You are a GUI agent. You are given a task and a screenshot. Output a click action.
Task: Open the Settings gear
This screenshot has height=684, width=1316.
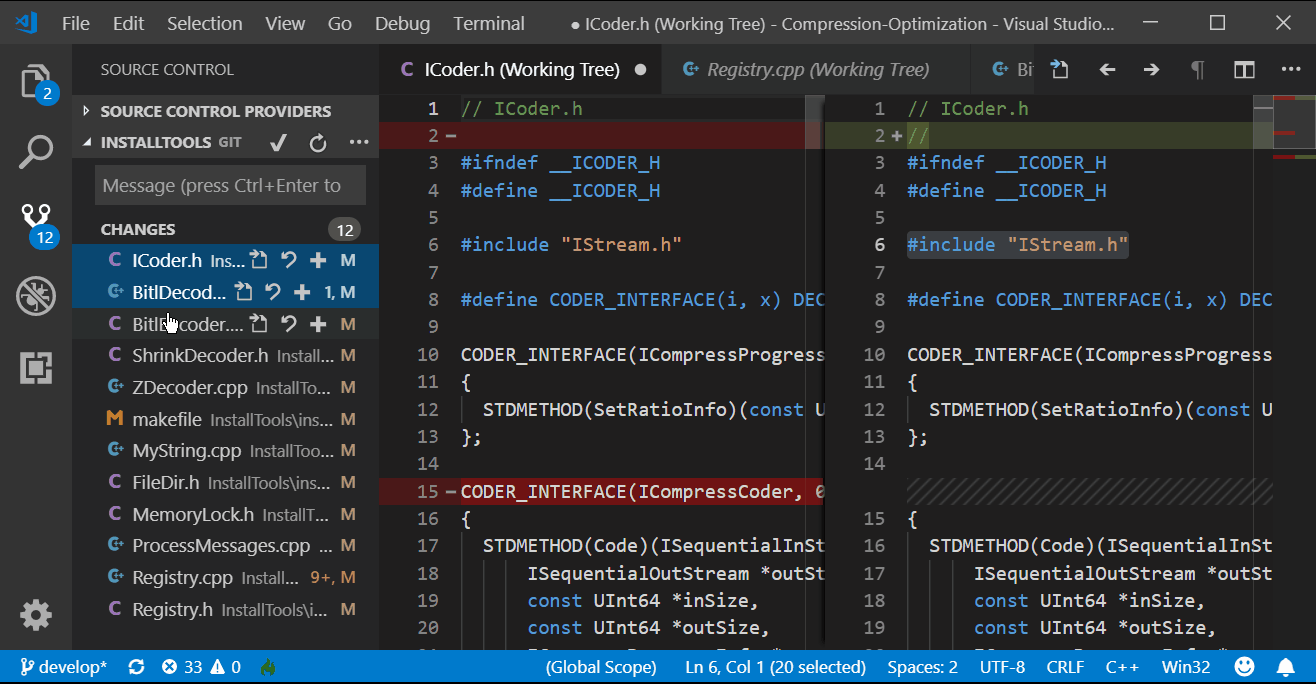click(36, 615)
